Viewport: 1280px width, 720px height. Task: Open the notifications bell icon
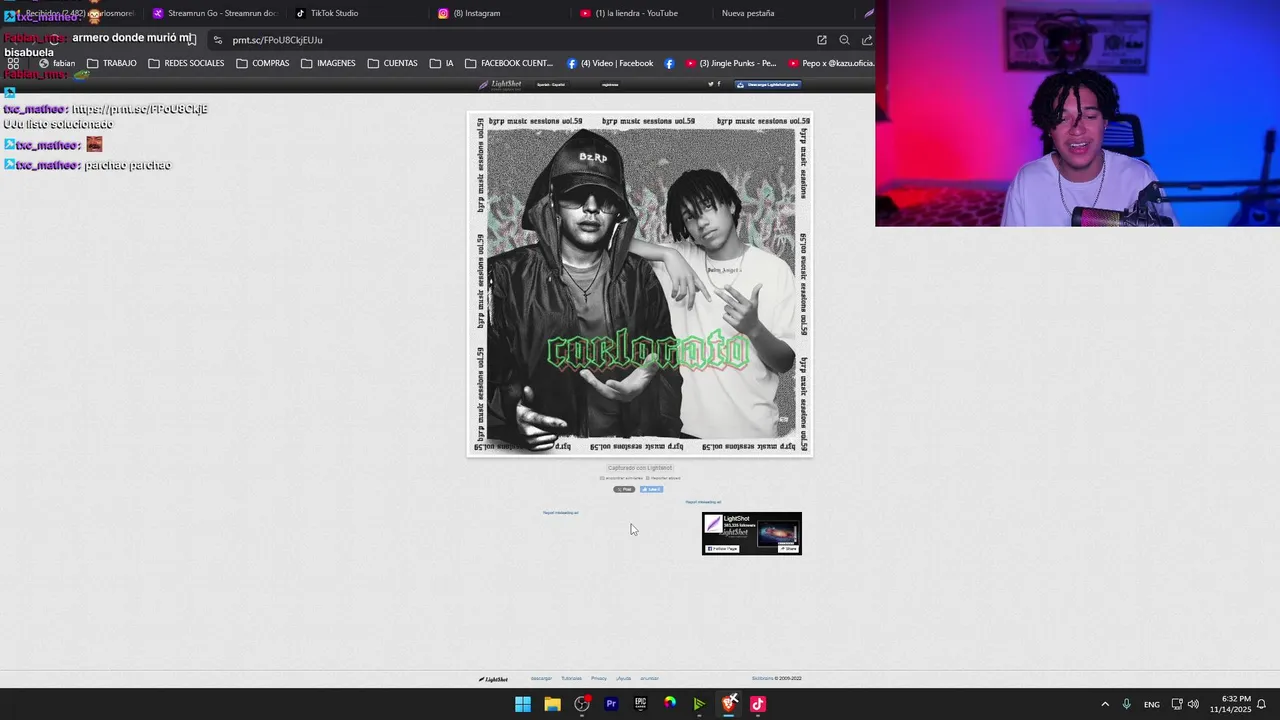click(1262, 704)
